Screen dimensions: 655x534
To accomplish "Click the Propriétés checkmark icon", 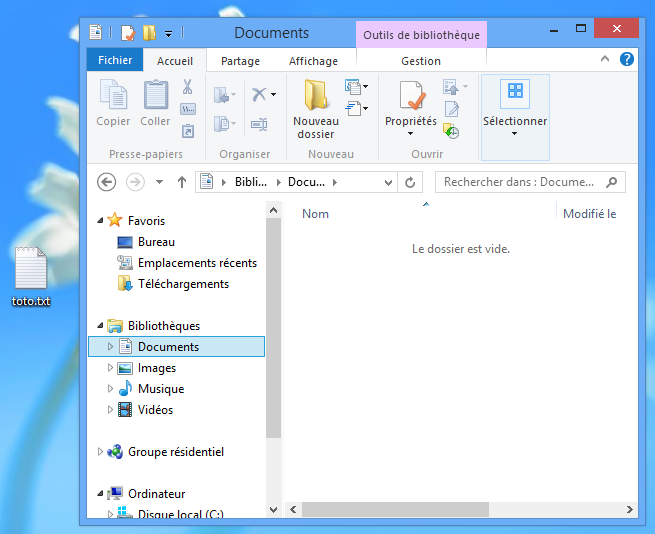I will 411,95.
